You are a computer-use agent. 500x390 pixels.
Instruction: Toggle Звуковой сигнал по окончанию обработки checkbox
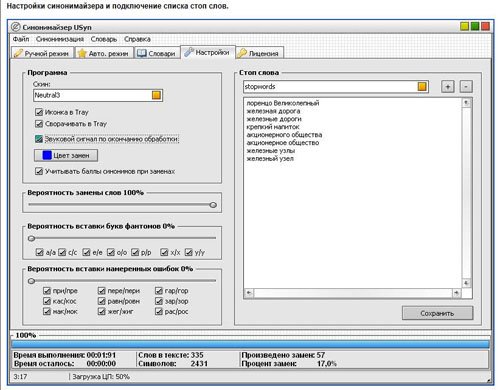39,139
